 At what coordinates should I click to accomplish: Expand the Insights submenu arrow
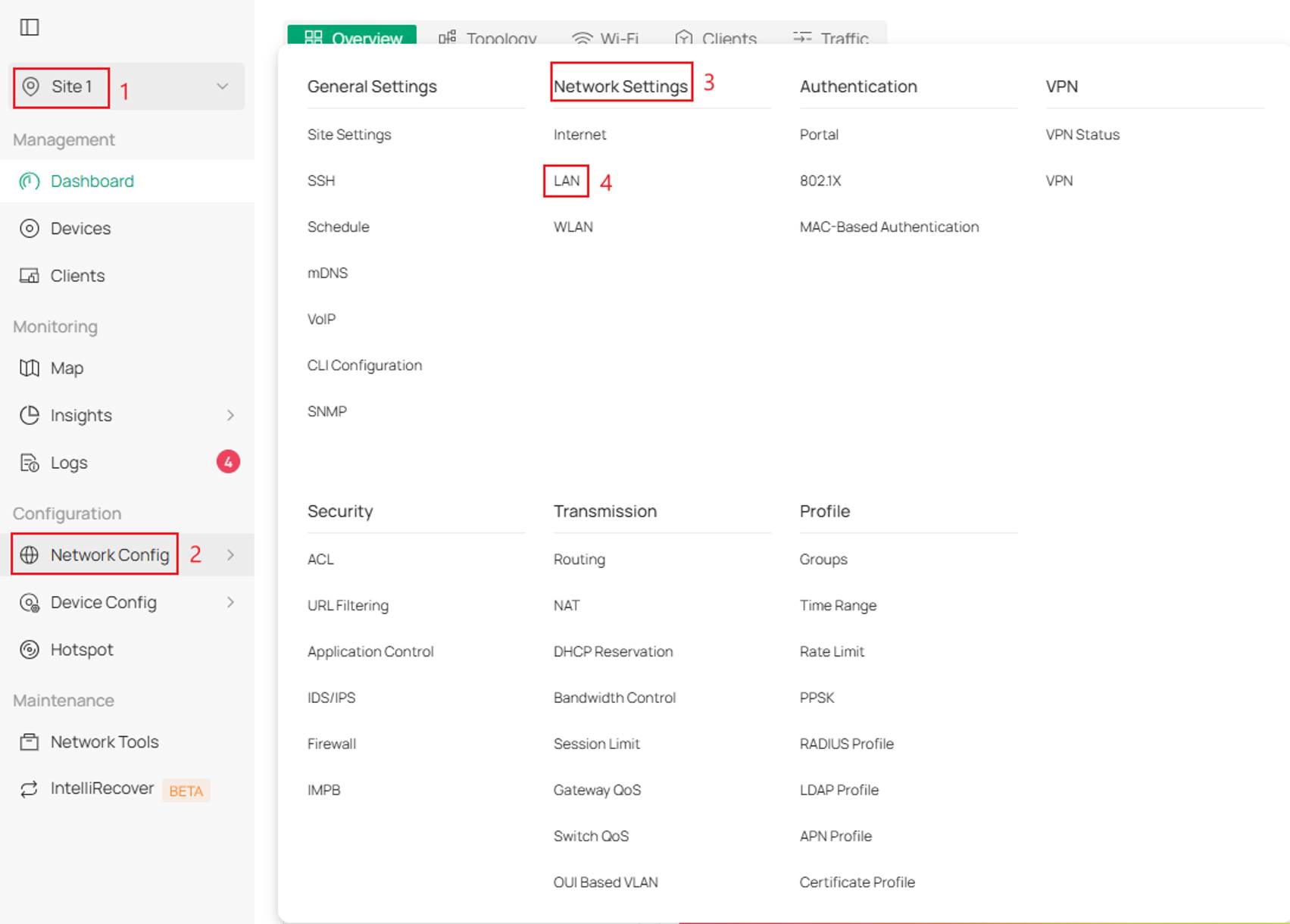click(230, 415)
